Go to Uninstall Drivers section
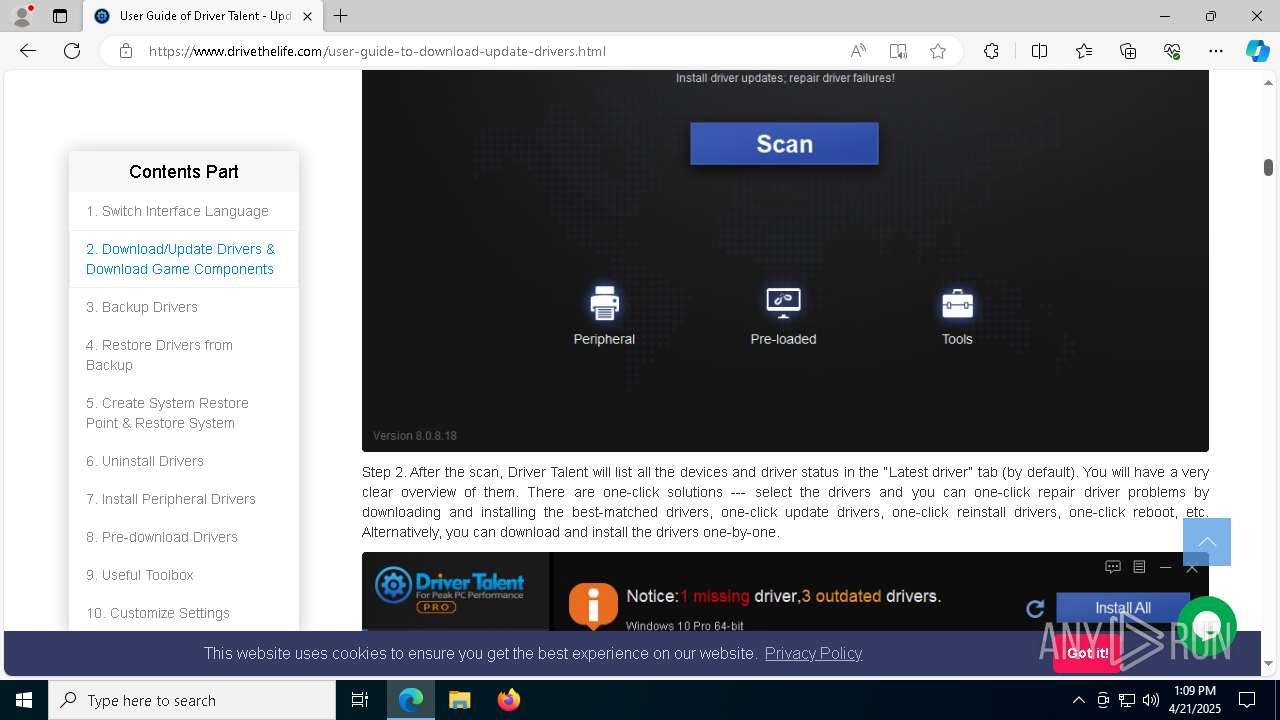Image resolution: width=1280 pixels, height=720 pixels. click(x=184, y=461)
